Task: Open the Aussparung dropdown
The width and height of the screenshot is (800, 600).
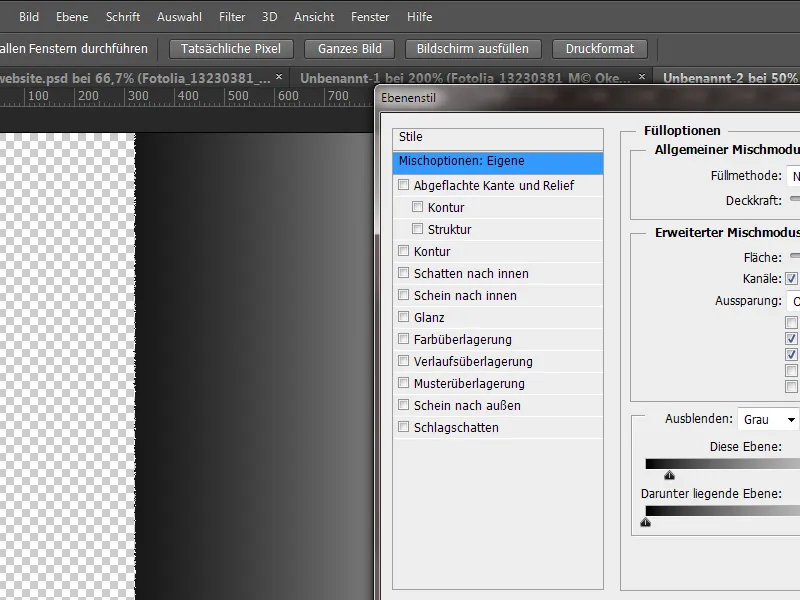Action: tap(793, 301)
